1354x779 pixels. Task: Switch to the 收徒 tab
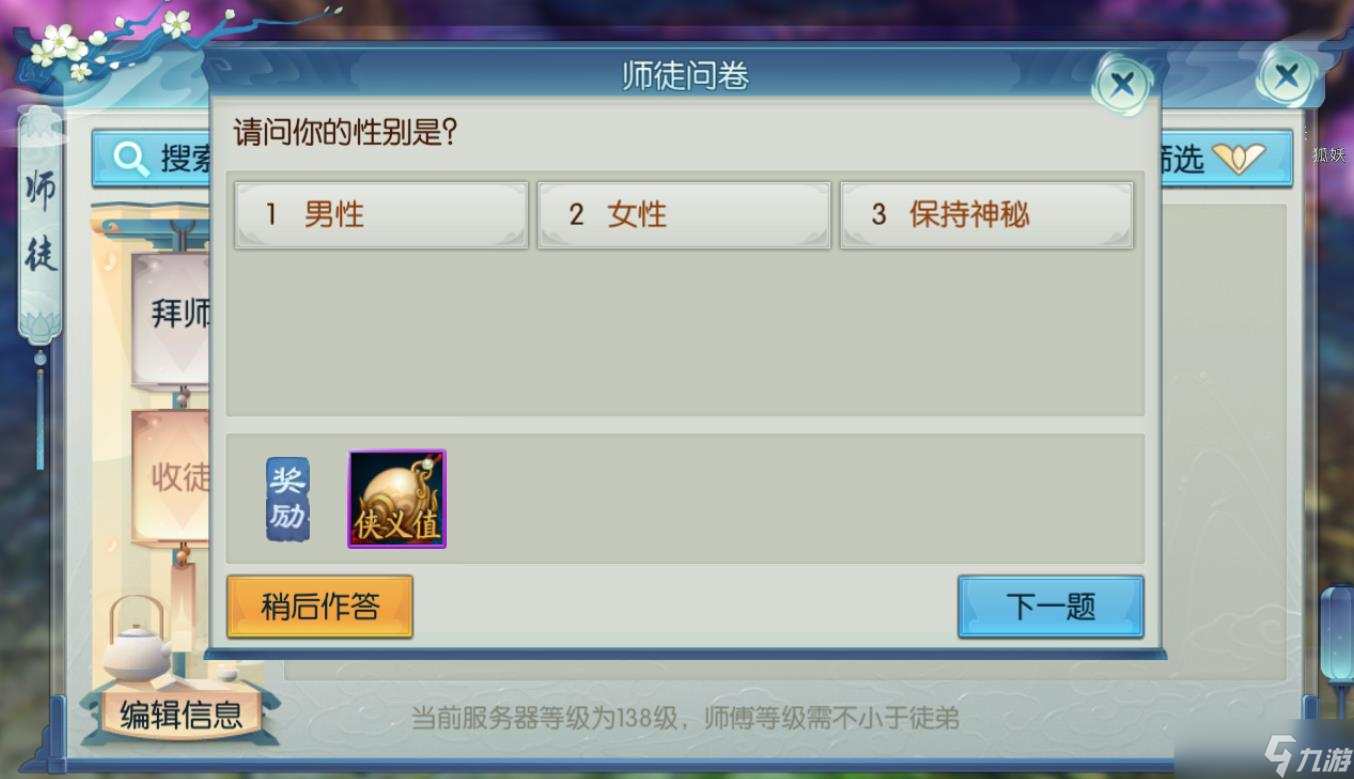coord(172,476)
